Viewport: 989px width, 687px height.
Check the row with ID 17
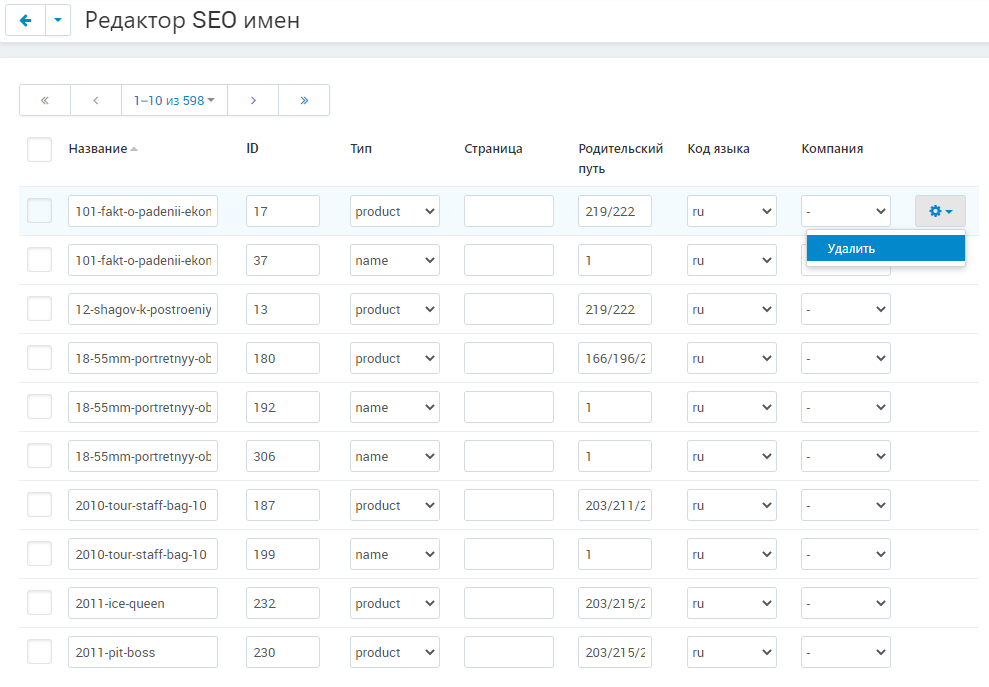[x=40, y=211]
